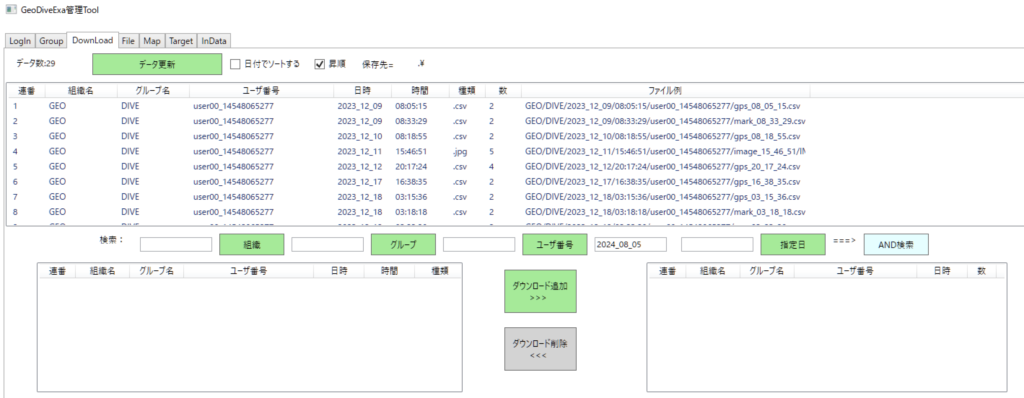The width and height of the screenshot is (1024, 398).
Task: Click 数 header in right download list
Action: point(981,271)
